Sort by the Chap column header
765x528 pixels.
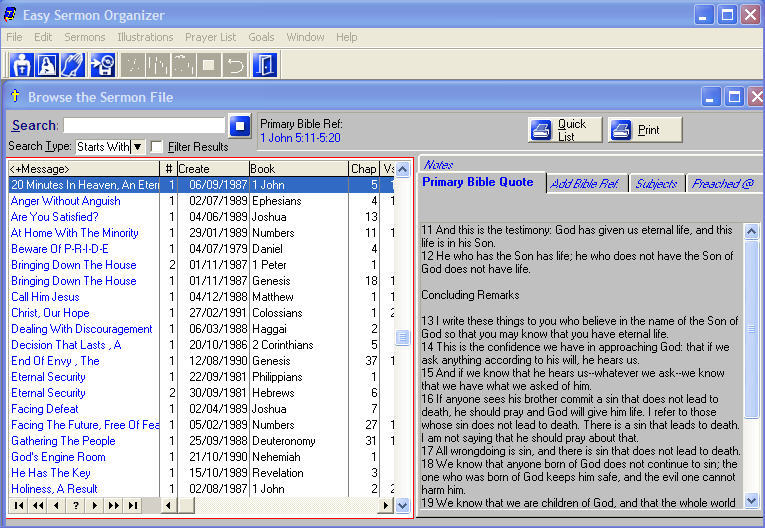364,169
